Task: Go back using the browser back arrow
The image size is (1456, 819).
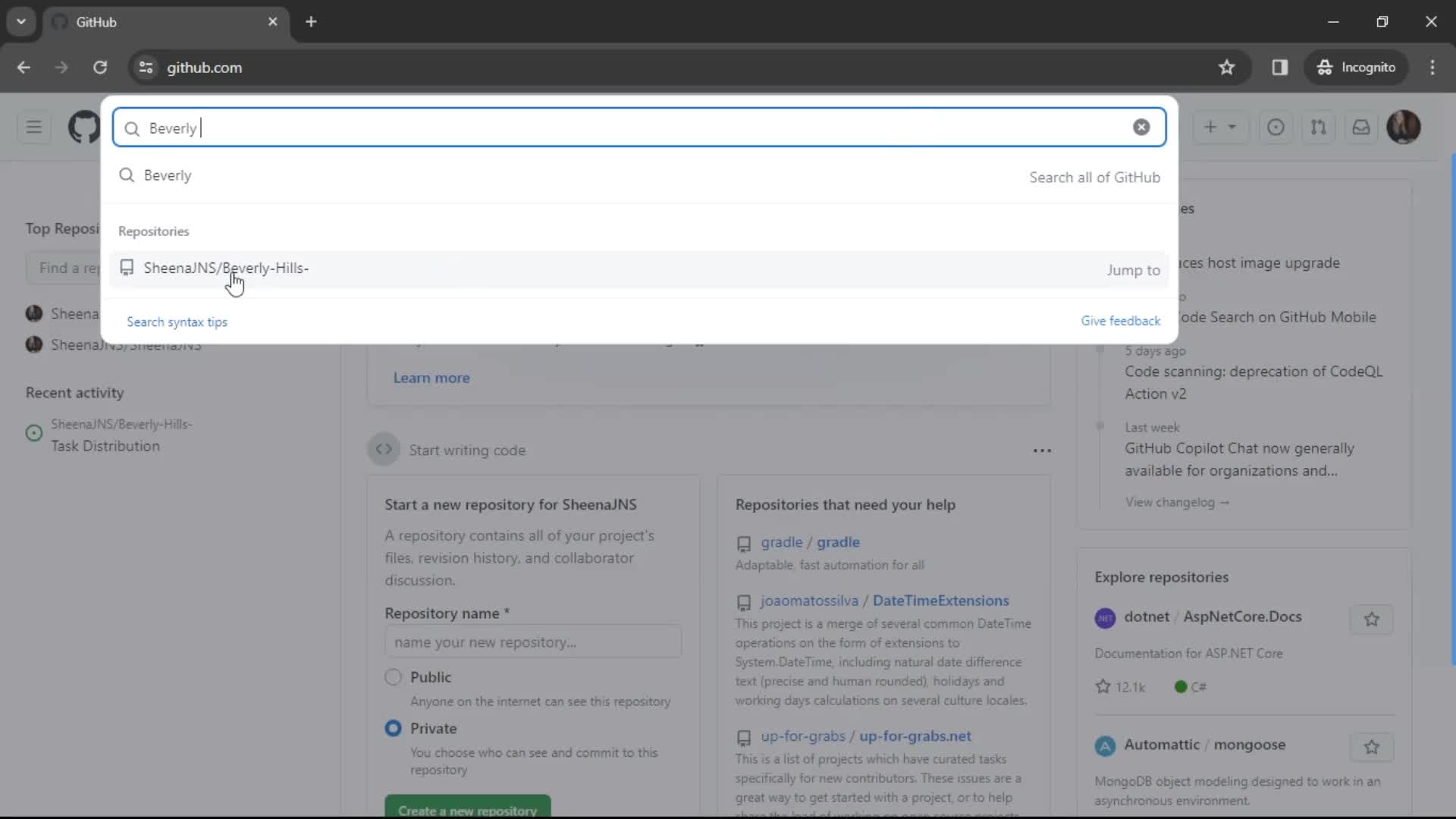Action: point(24,67)
